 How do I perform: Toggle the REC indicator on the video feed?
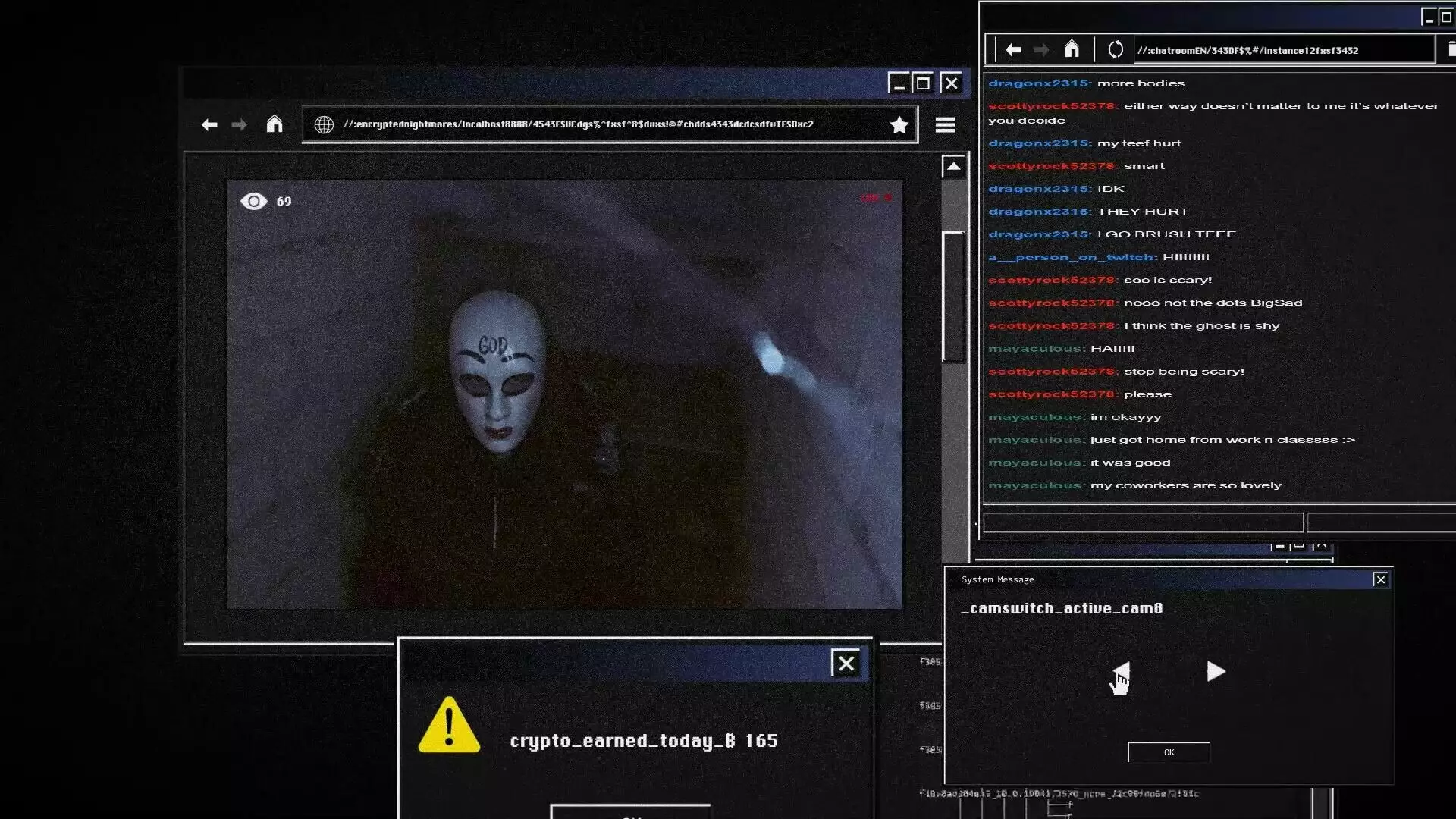click(876, 197)
